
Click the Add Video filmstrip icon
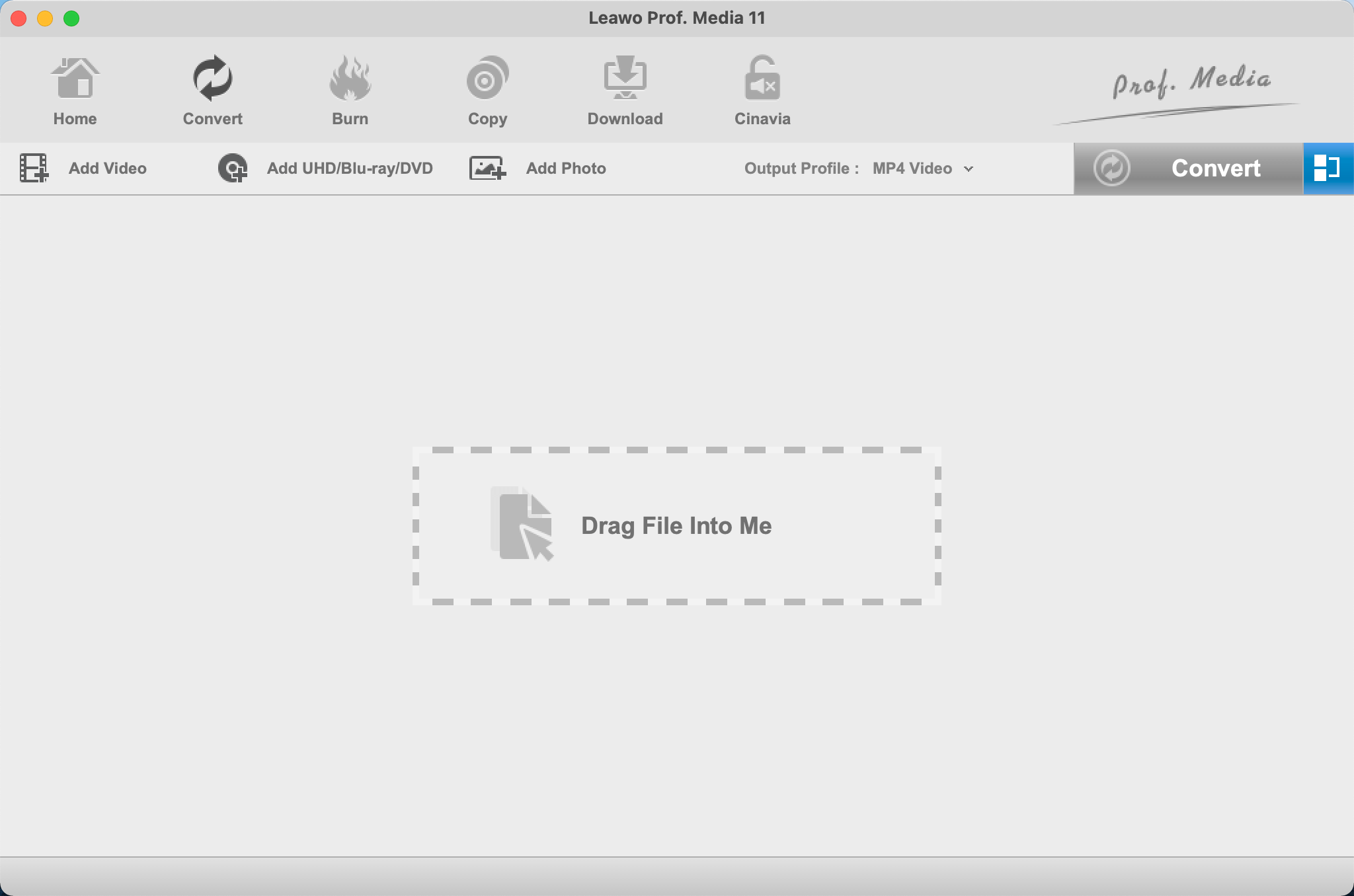34,168
